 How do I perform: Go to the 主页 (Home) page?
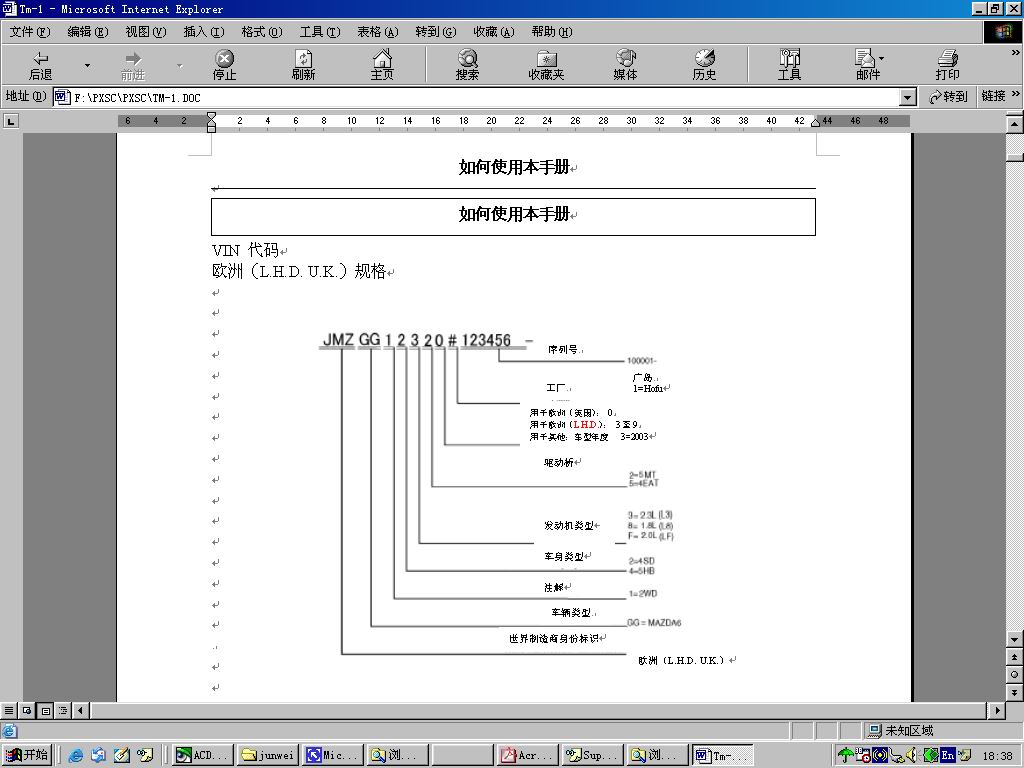tap(382, 65)
